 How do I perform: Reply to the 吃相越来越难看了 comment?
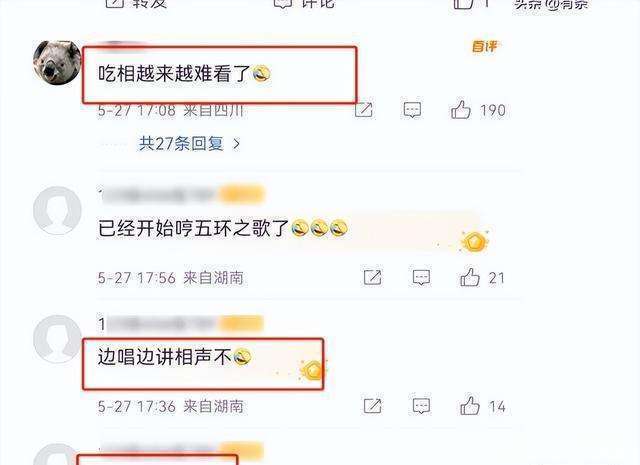point(412,110)
